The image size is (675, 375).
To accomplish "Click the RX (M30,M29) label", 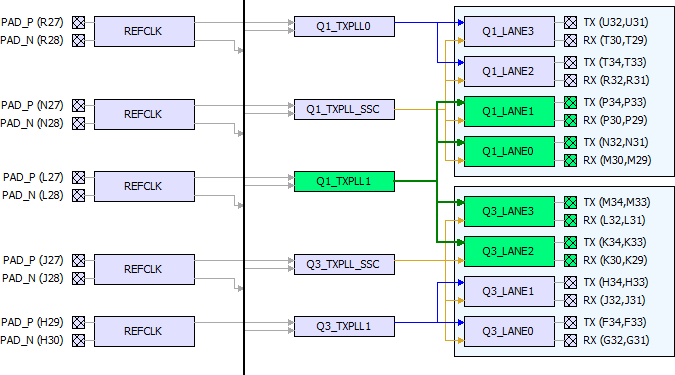I will coord(617,161).
